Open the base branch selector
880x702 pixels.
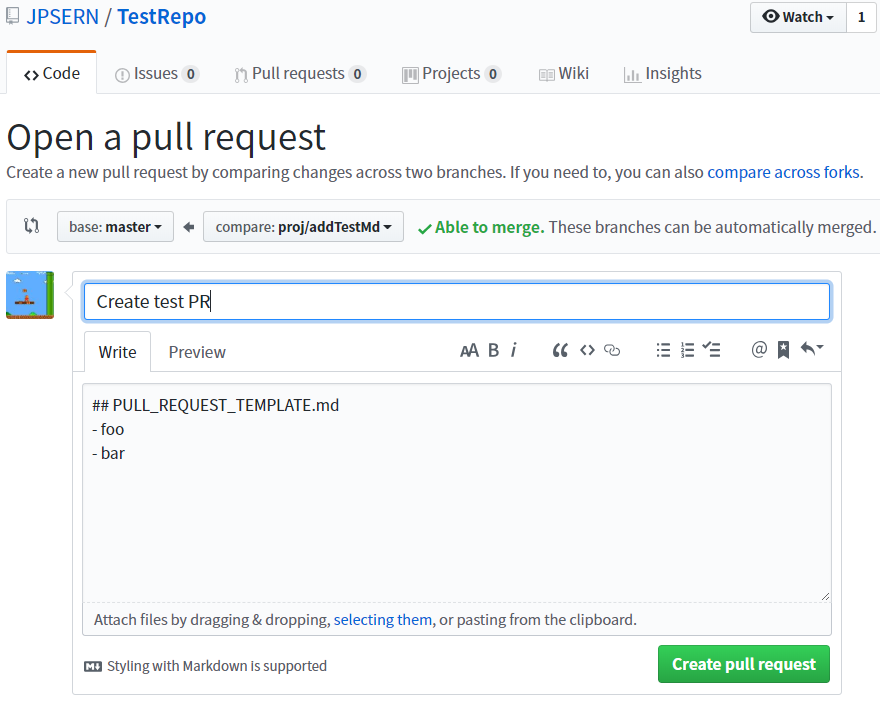[115, 226]
